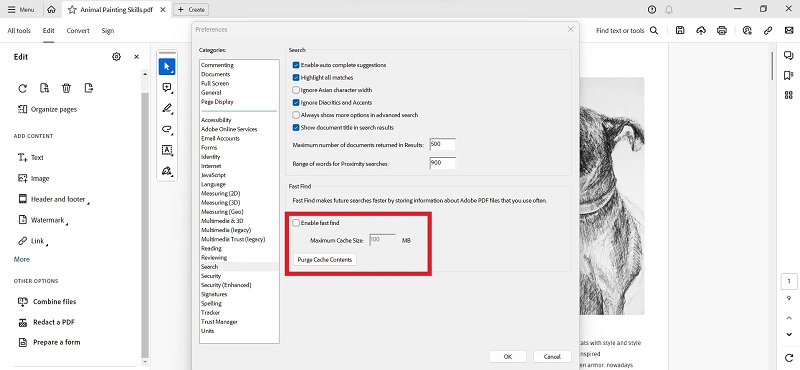The width and height of the screenshot is (800, 370).
Task: Open the bookmarks pane on right rail
Action: click(788, 76)
